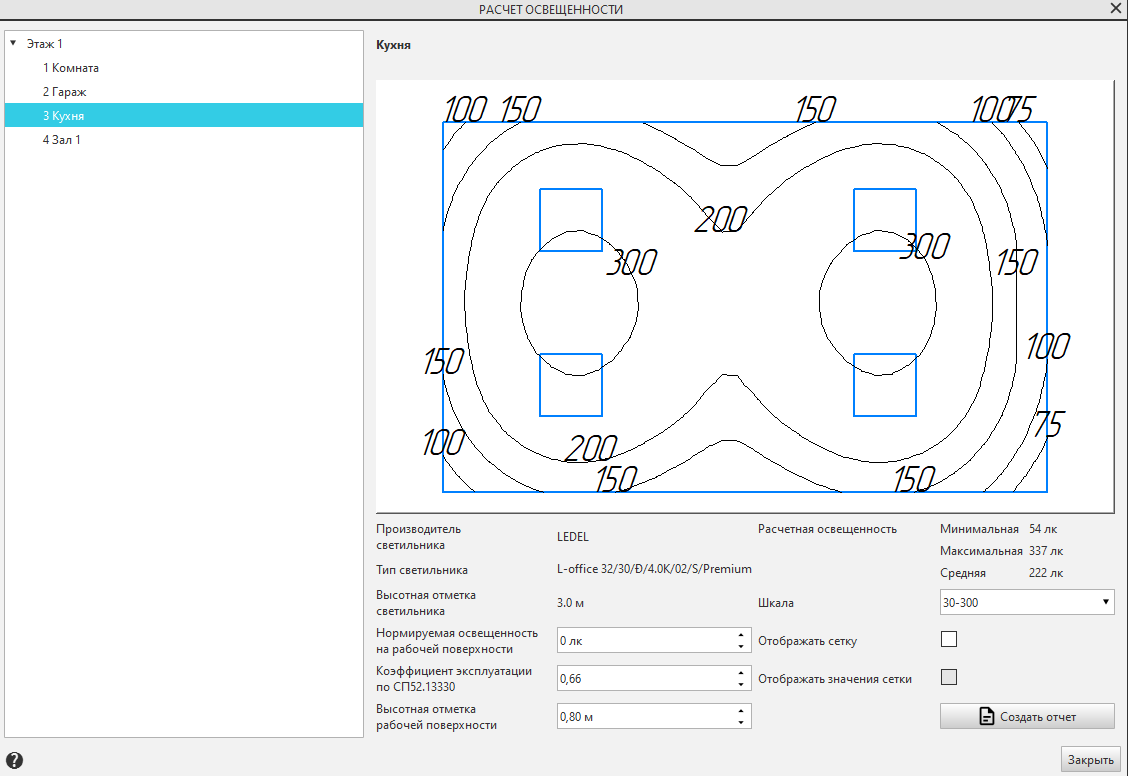Increase the Нормируемая освещенность value with up arrow
The image size is (1128, 776).
point(741,635)
